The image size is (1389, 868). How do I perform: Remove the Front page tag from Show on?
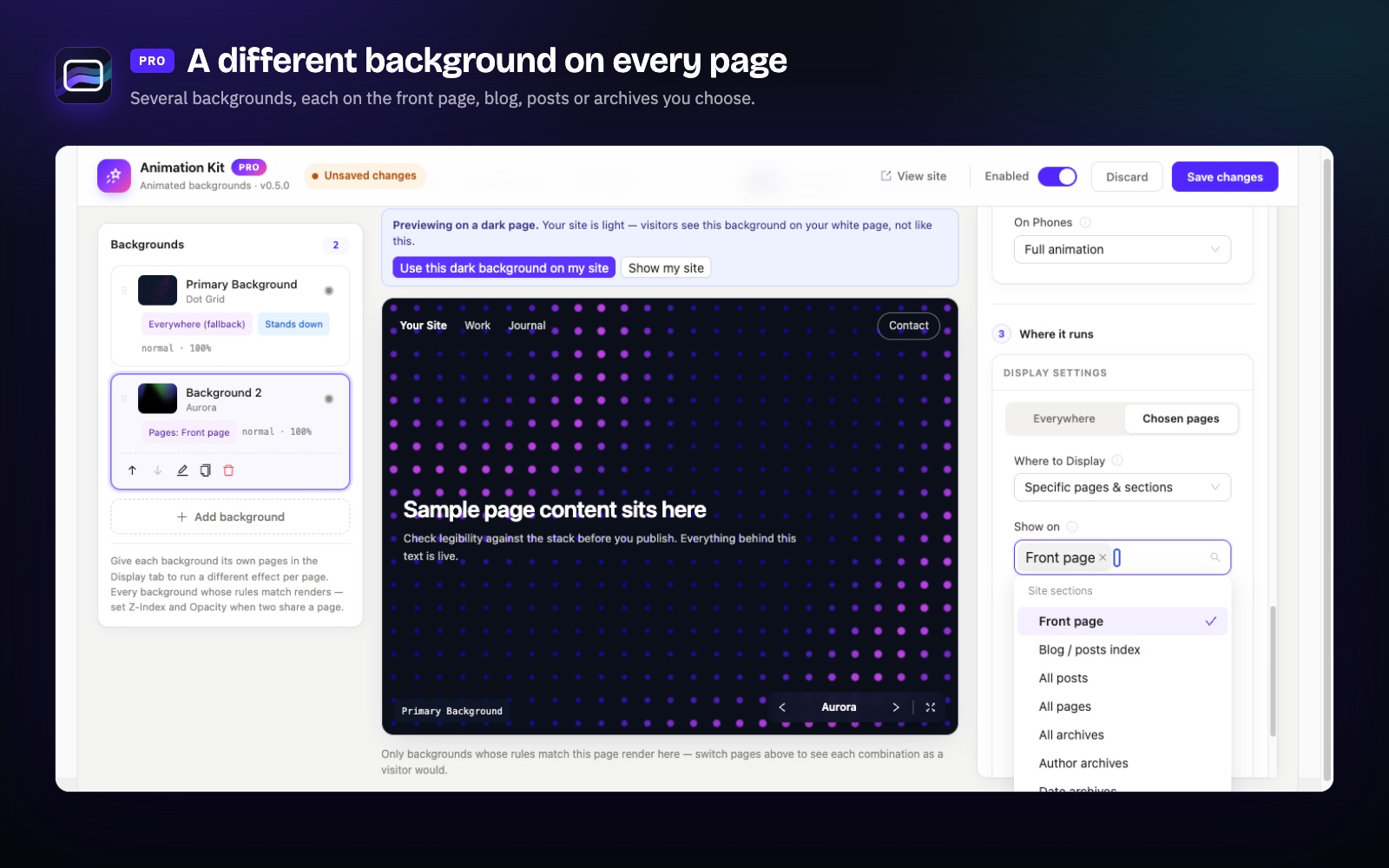click(1103, 557)
